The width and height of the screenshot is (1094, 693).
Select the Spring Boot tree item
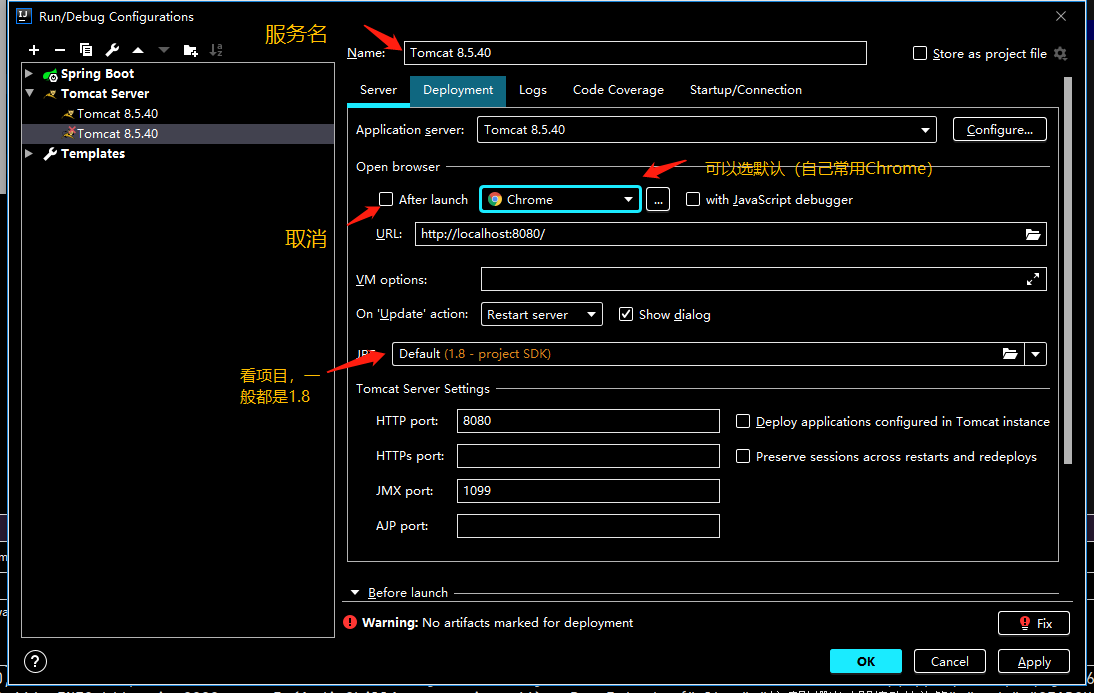click(97, 73)
